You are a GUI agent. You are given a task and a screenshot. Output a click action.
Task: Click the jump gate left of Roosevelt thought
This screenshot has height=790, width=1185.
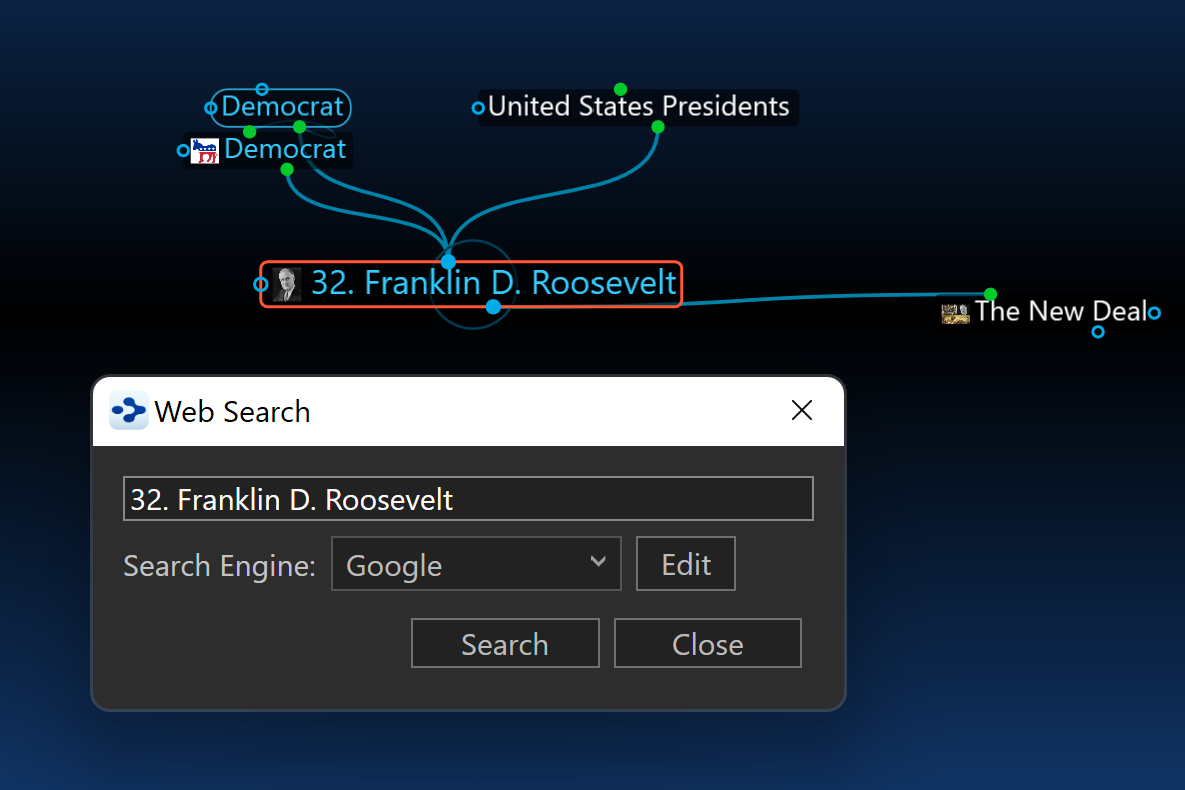pos(261,284)
